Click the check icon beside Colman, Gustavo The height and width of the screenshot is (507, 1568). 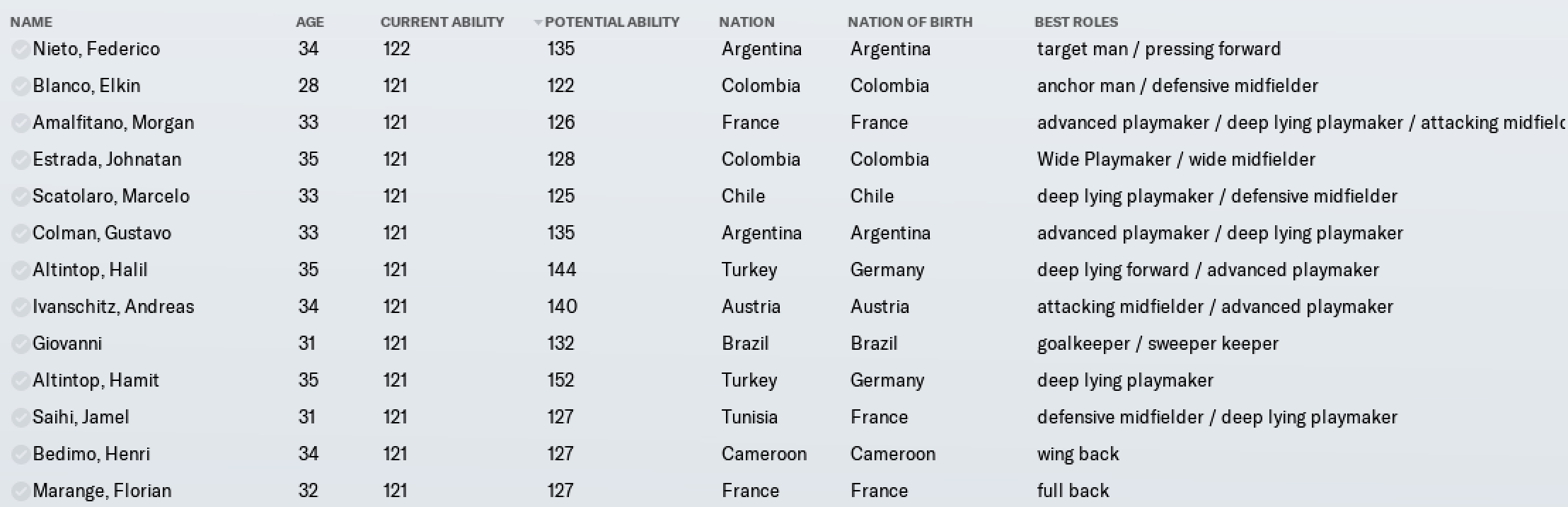coord(21,233)
